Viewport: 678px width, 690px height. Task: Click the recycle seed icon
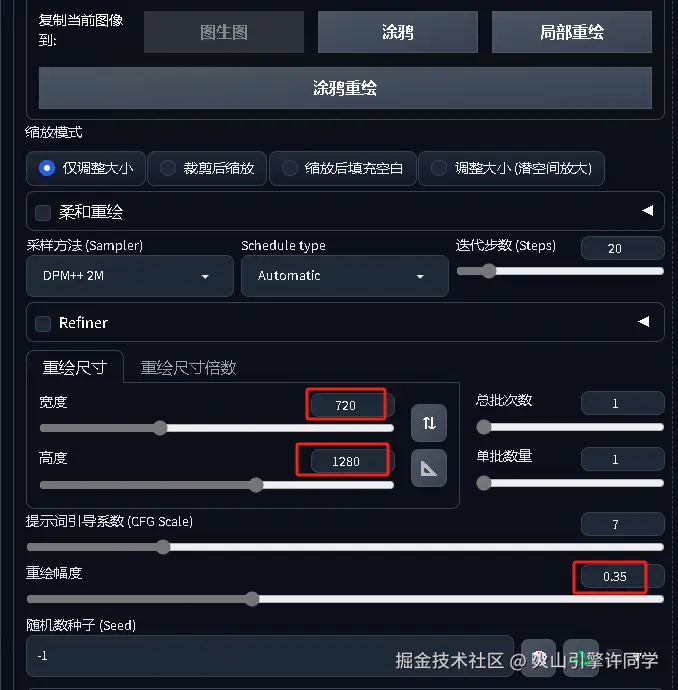(x=580, y=658)
